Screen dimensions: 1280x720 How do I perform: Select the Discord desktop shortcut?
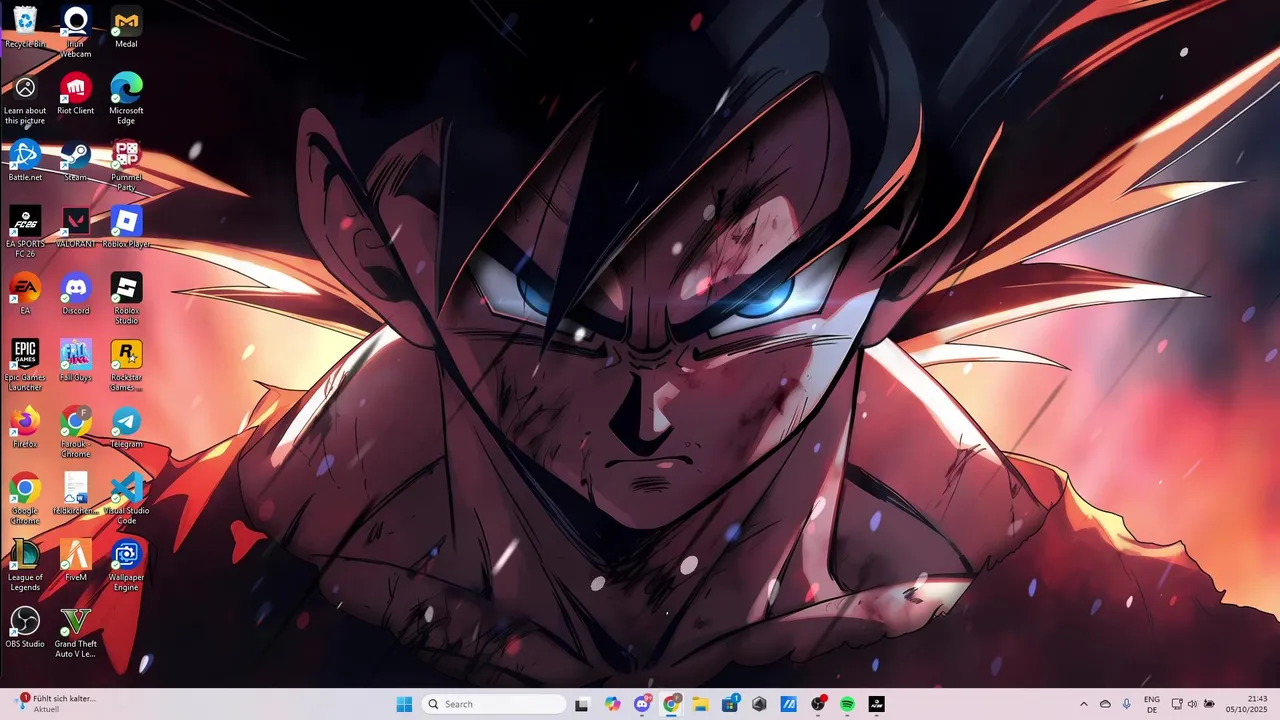pyautogui.click(x=75, y=294)
